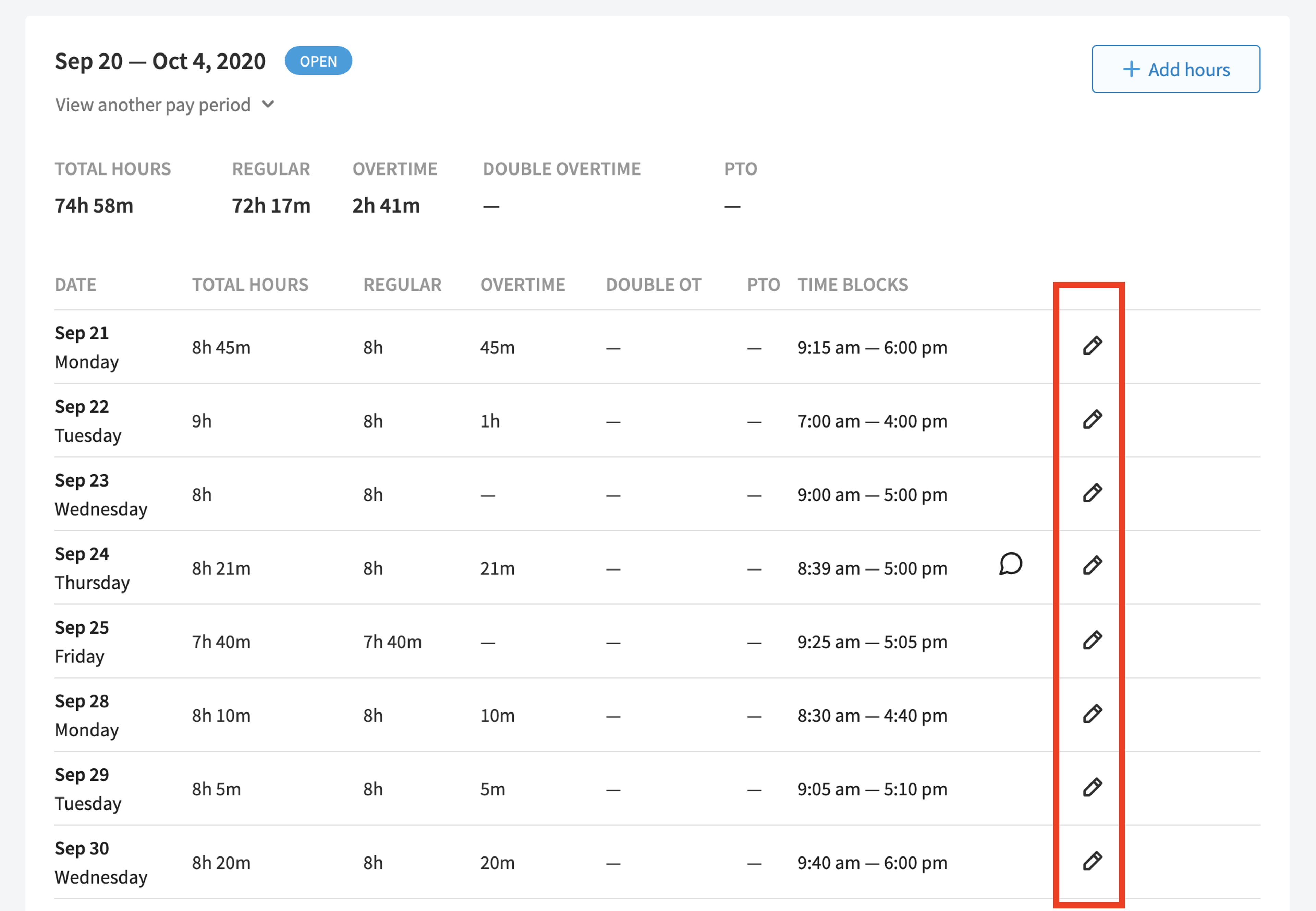Image resolution: width=1316 pixels, height=911 pixels.
Task: Click the 10m overtime on Sep 28
Action: point(497,716)
